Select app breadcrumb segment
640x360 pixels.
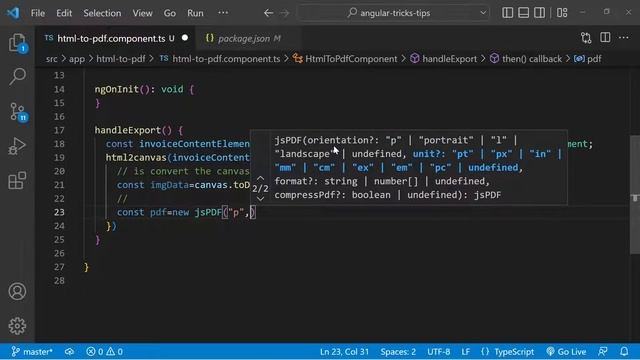(x=77, y=59)
